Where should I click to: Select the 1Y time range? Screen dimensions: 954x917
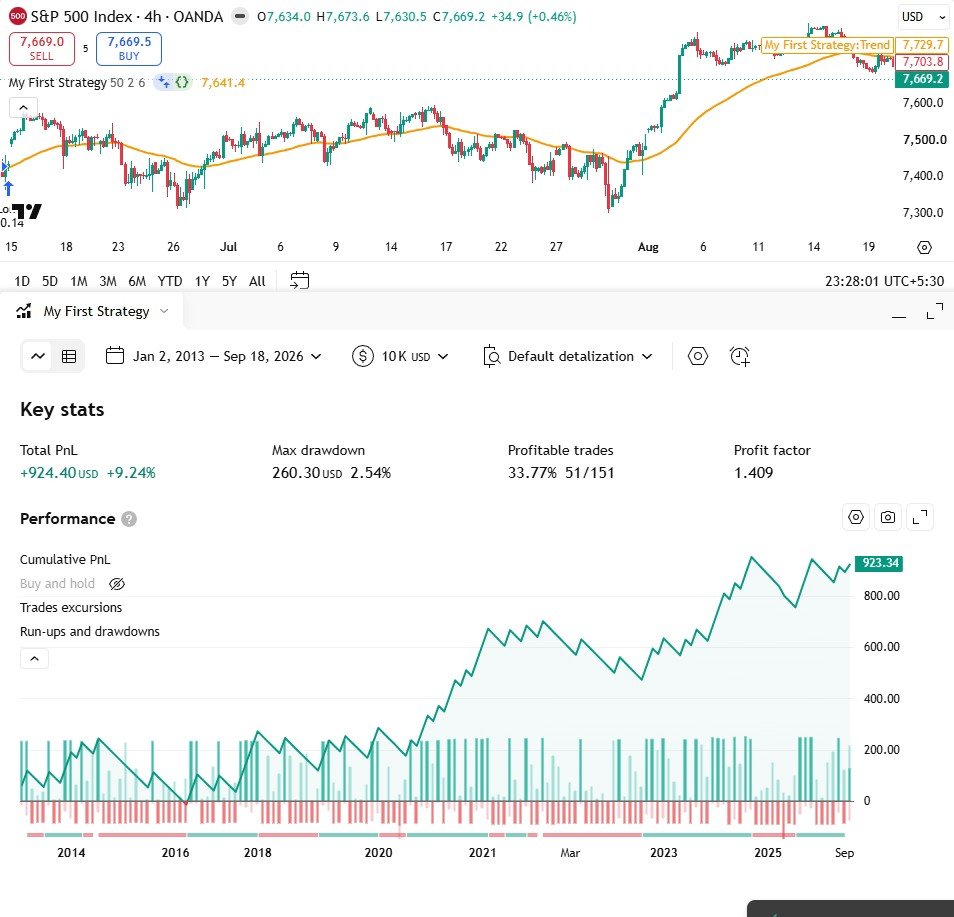(202, 281)
